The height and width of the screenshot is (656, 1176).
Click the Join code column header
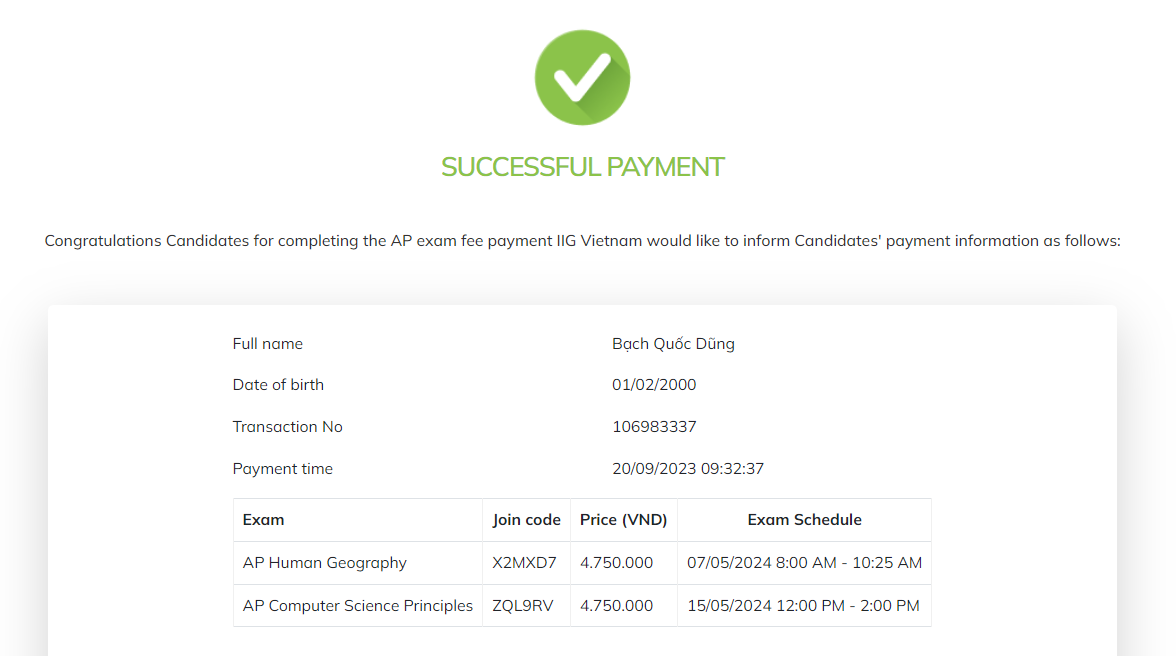click(526, 520)
